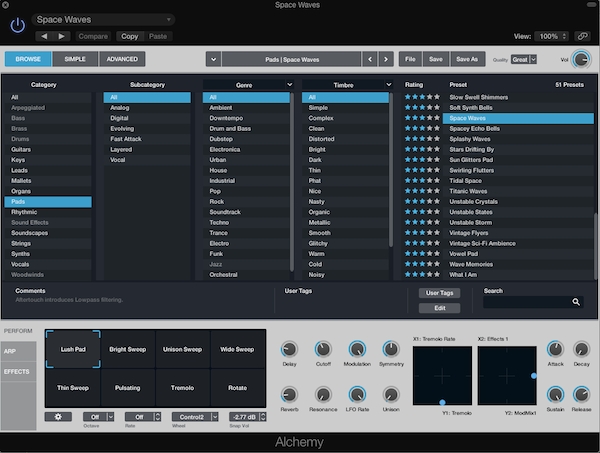Click the star rating for Vowel Pad
The height and width of the screenshot is (453, 600).
422,253
